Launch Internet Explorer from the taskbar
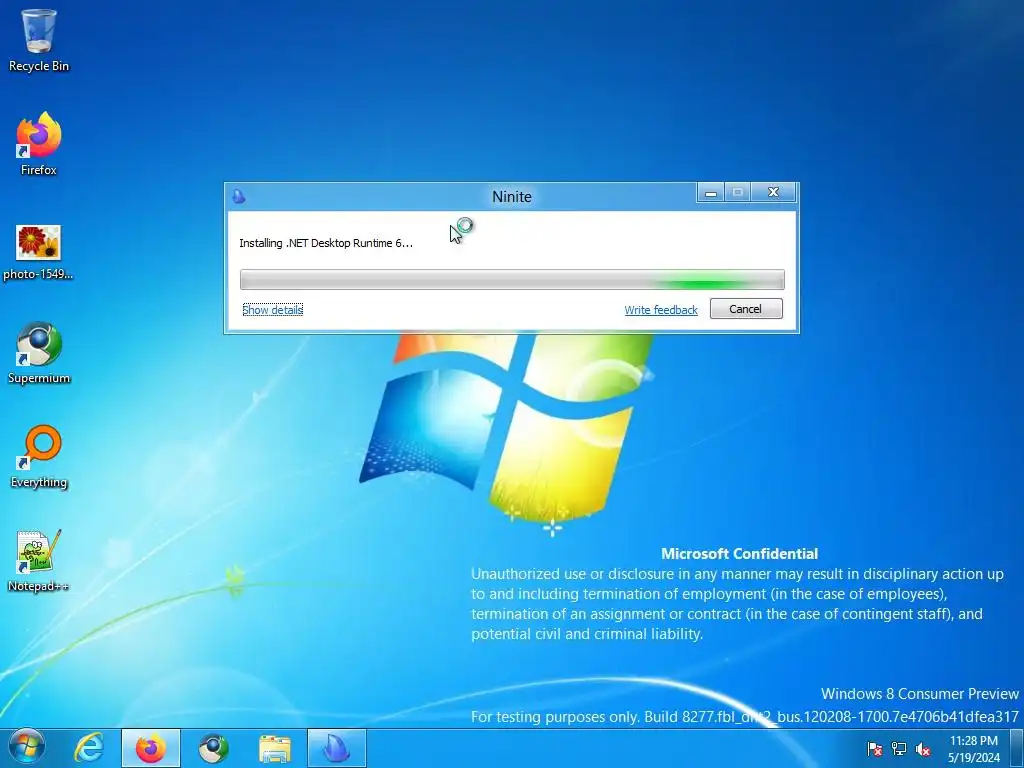 tap(89, 748)
